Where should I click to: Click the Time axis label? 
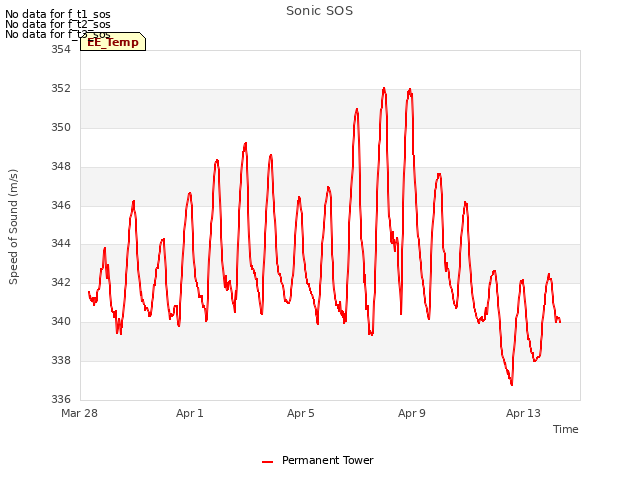565,429
